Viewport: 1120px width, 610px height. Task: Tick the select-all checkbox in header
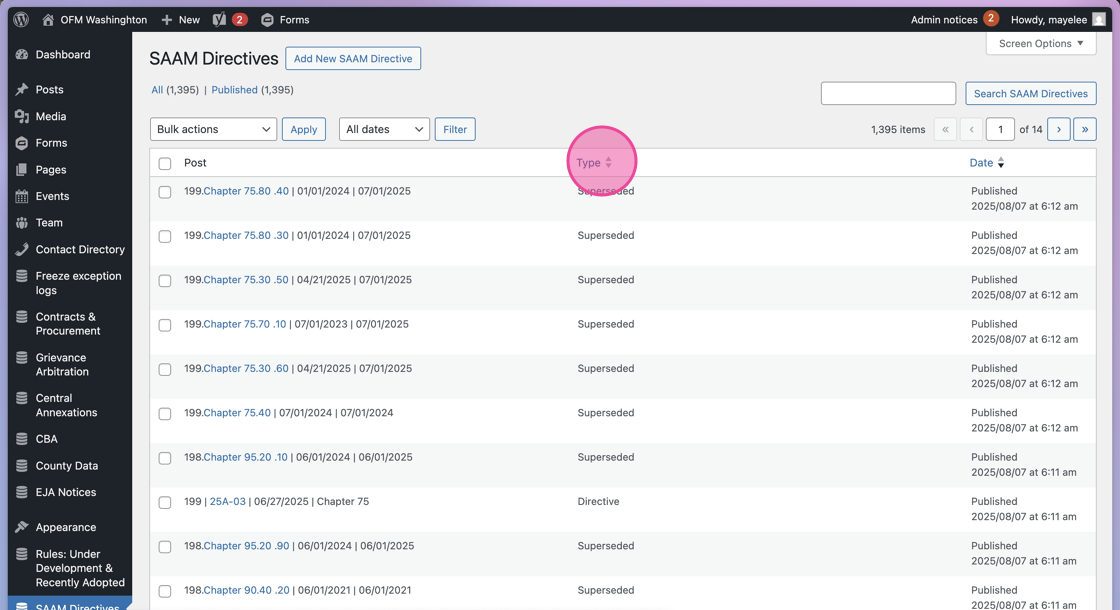pos(165,164)
